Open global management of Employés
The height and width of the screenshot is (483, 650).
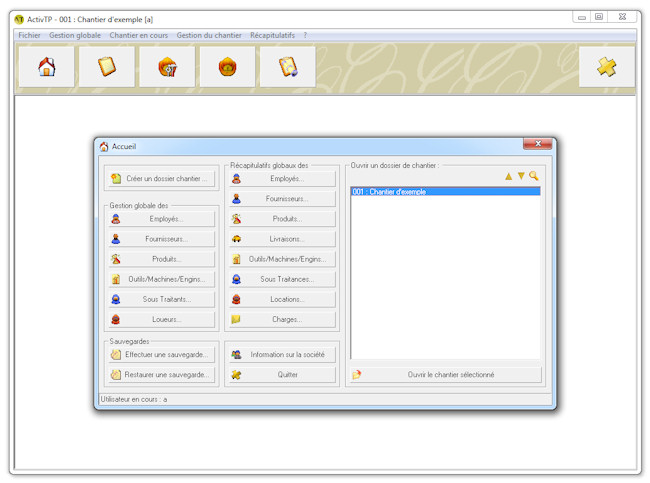coord(161,219)
